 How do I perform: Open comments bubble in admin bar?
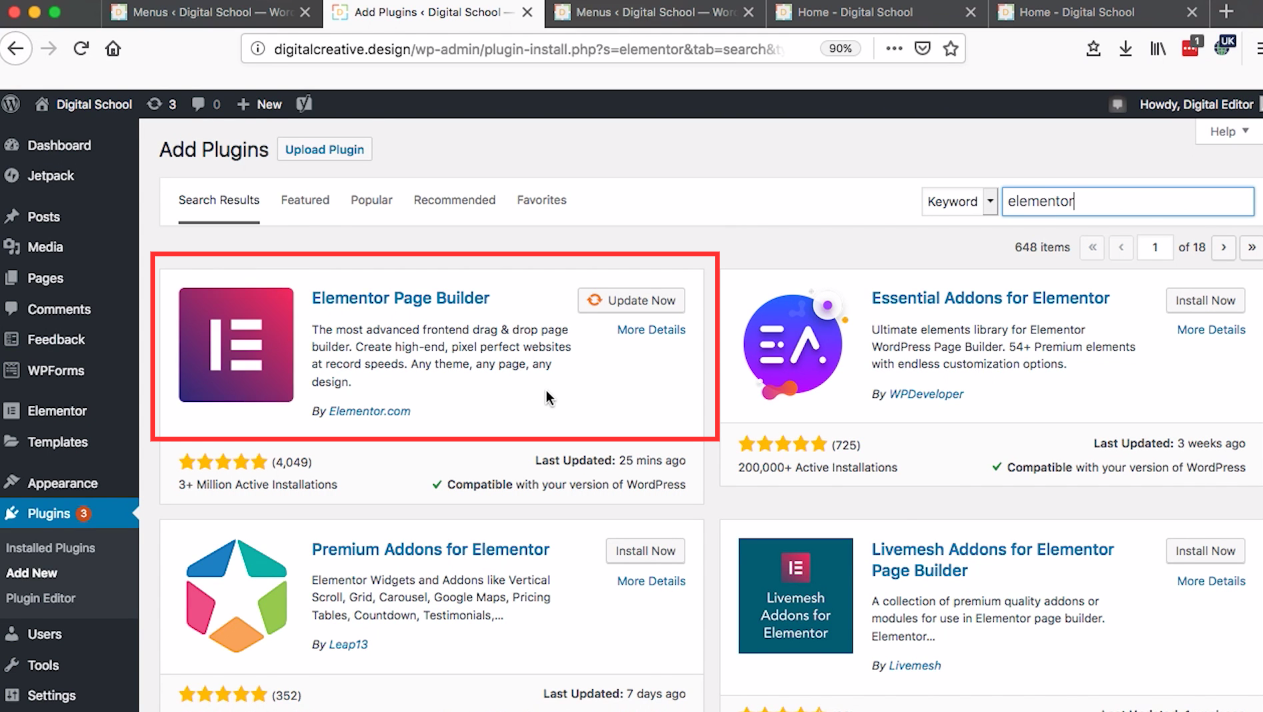pos(206,104)
